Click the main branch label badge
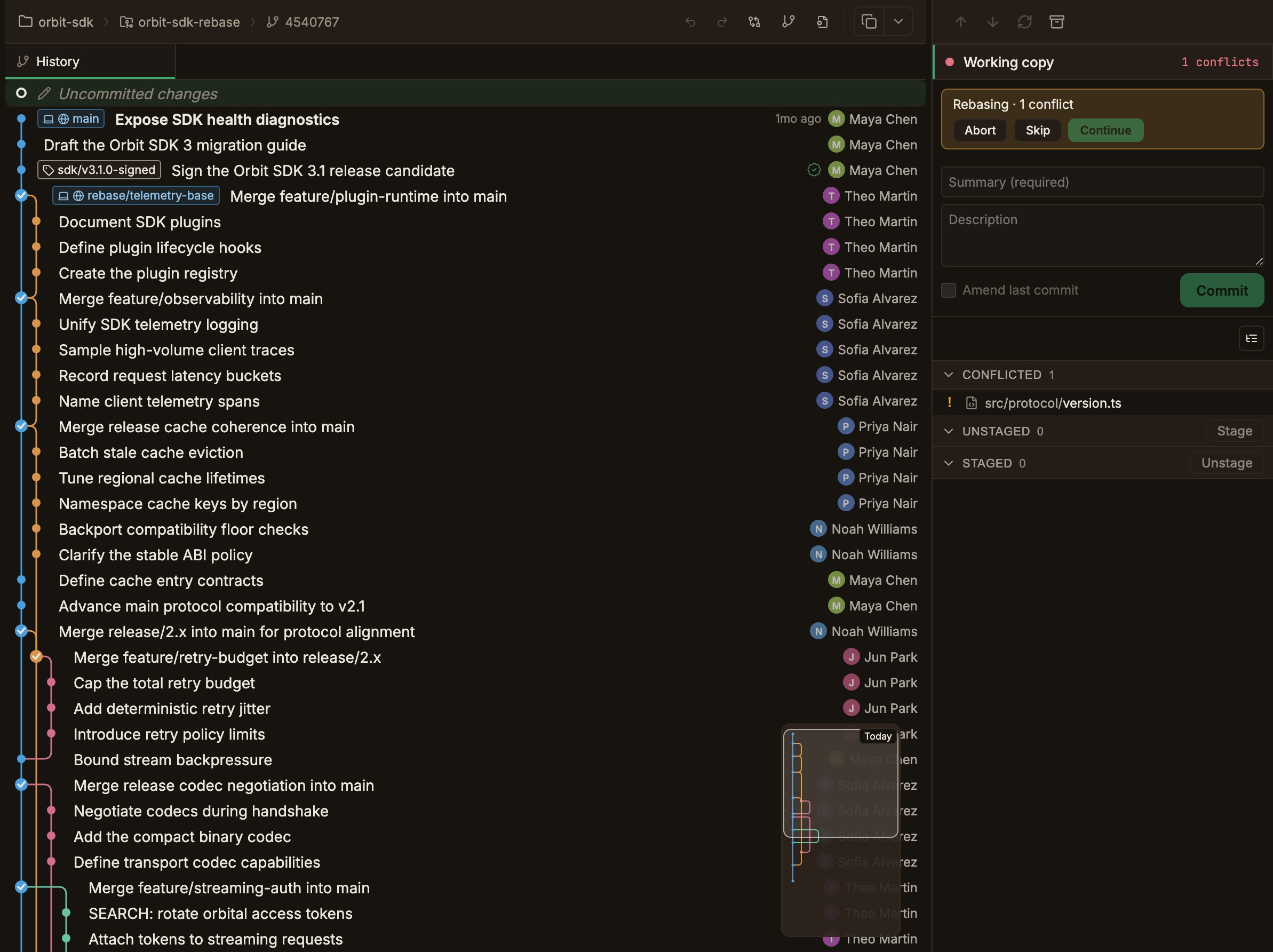Screen dimensions: 1273x952 [x=71, y=118]
